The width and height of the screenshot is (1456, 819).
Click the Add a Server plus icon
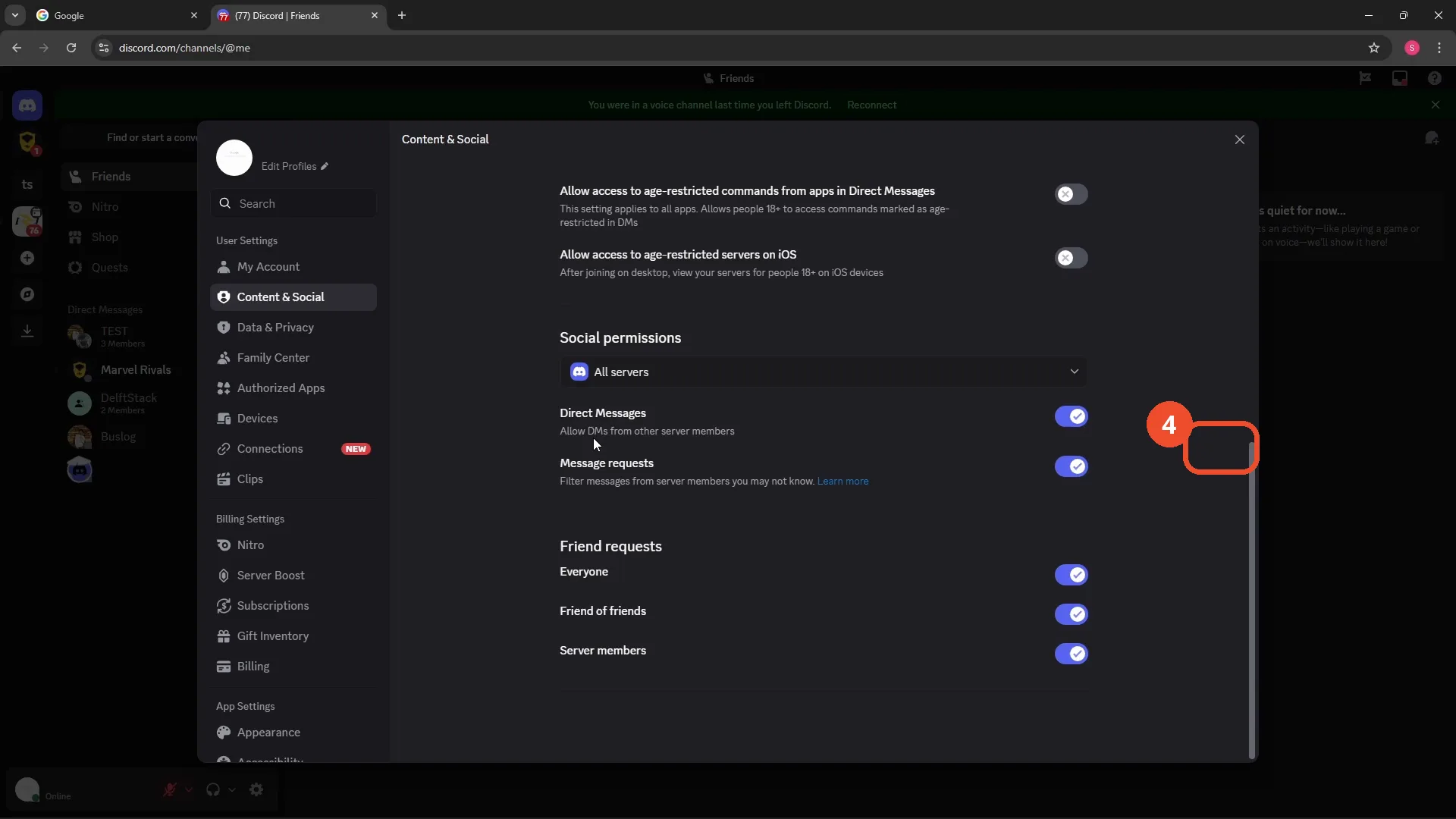[27, 259]
